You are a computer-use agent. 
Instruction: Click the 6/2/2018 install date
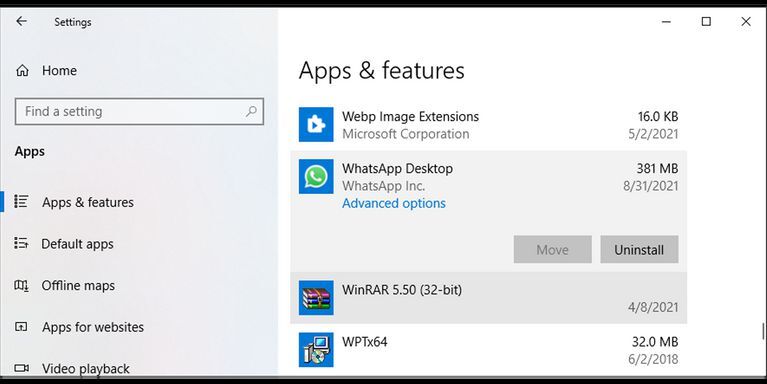(x=653, y=359)
